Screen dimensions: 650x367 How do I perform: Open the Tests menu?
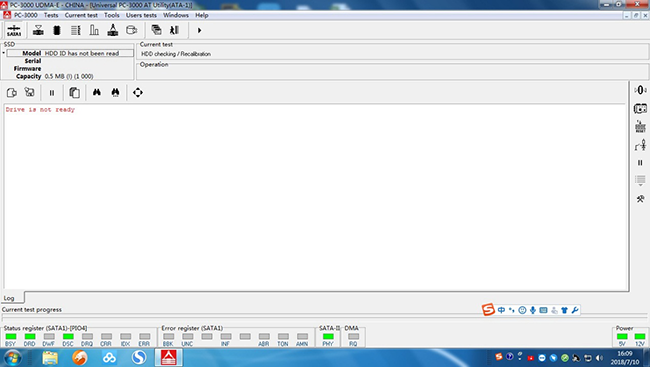tap(51, 15)
